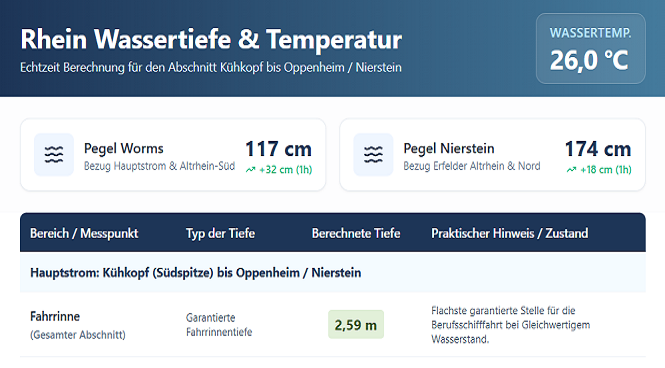This screenshot has height=368, width=665.
Task: Click the Berechnete Tiefe column header
Action: click(x=356, y=233)
